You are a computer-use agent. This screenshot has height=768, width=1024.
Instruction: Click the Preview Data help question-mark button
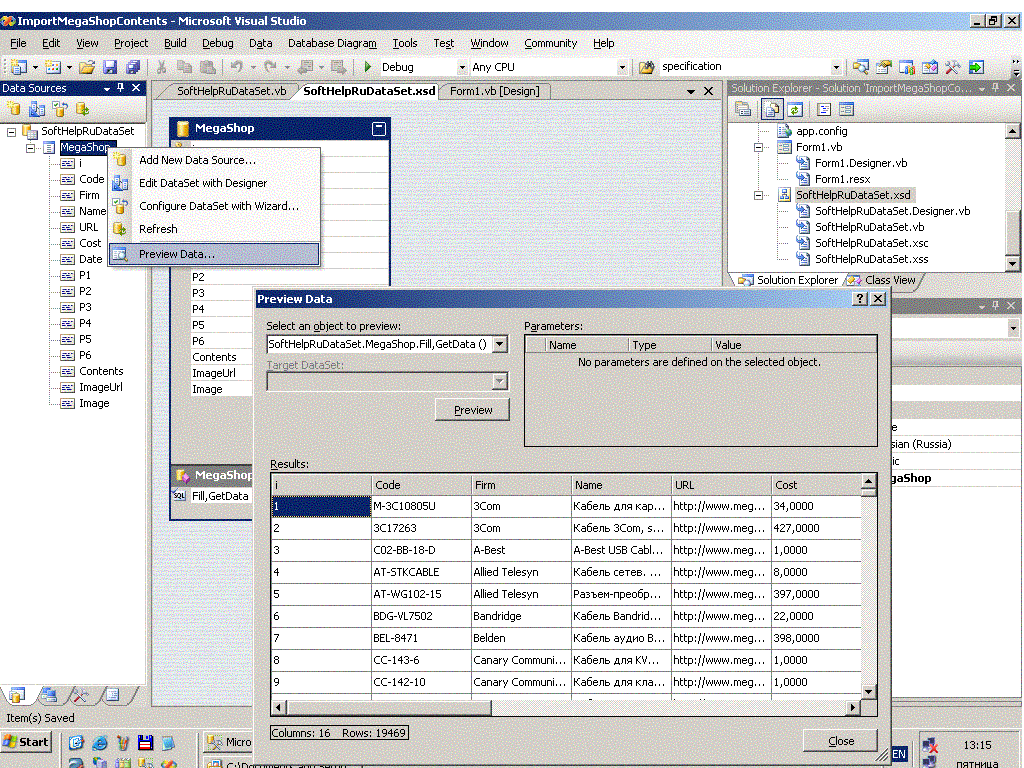860,298
